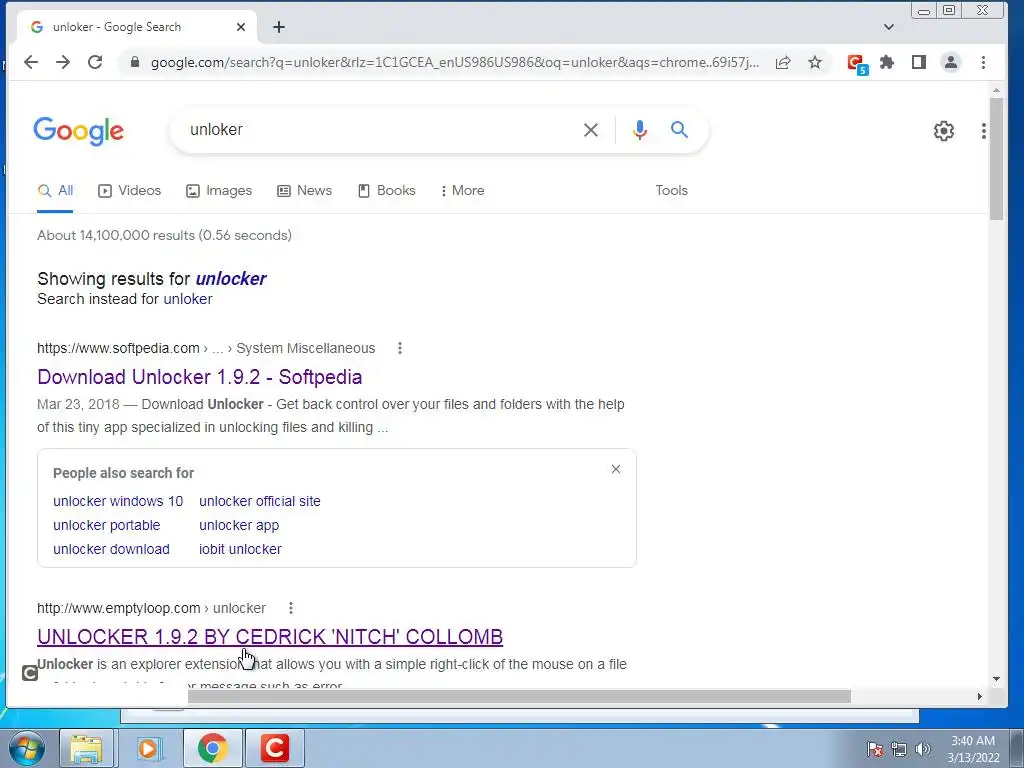Expand the More search categories menu

click(x=462, y=191)
